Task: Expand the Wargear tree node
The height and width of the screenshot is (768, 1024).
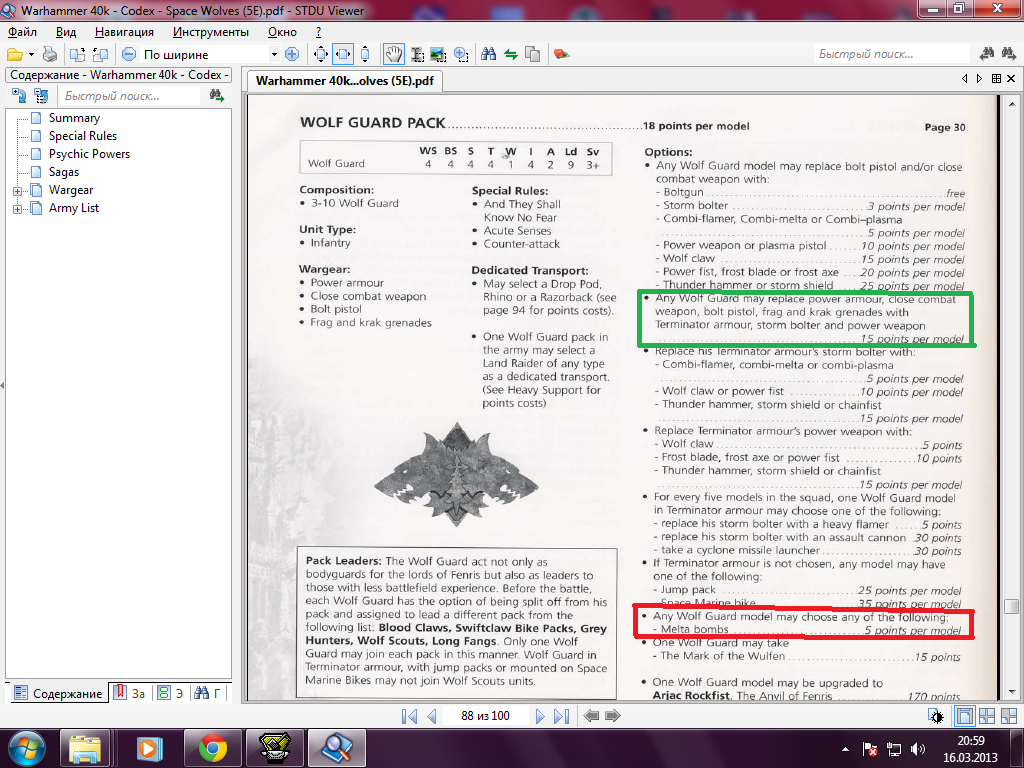Action: pos(18,191)
